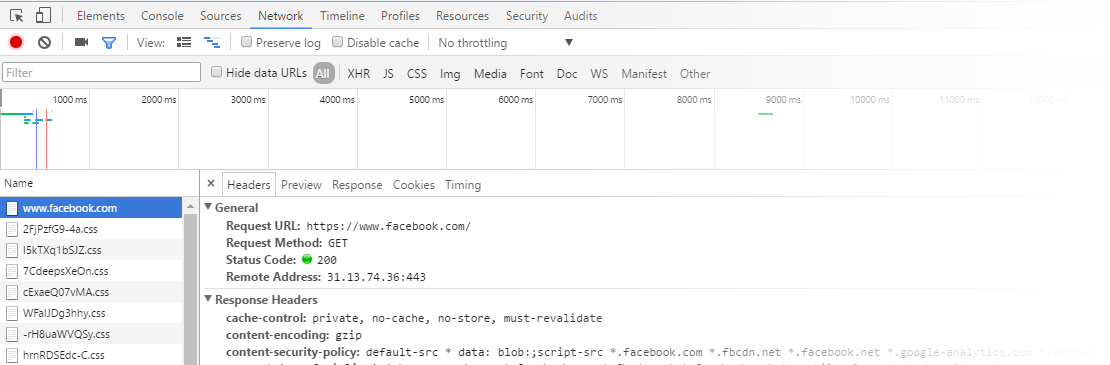Screen dimensions: 1110x365
Task: Open the Timing tab of the request
Action: point(463,185)
